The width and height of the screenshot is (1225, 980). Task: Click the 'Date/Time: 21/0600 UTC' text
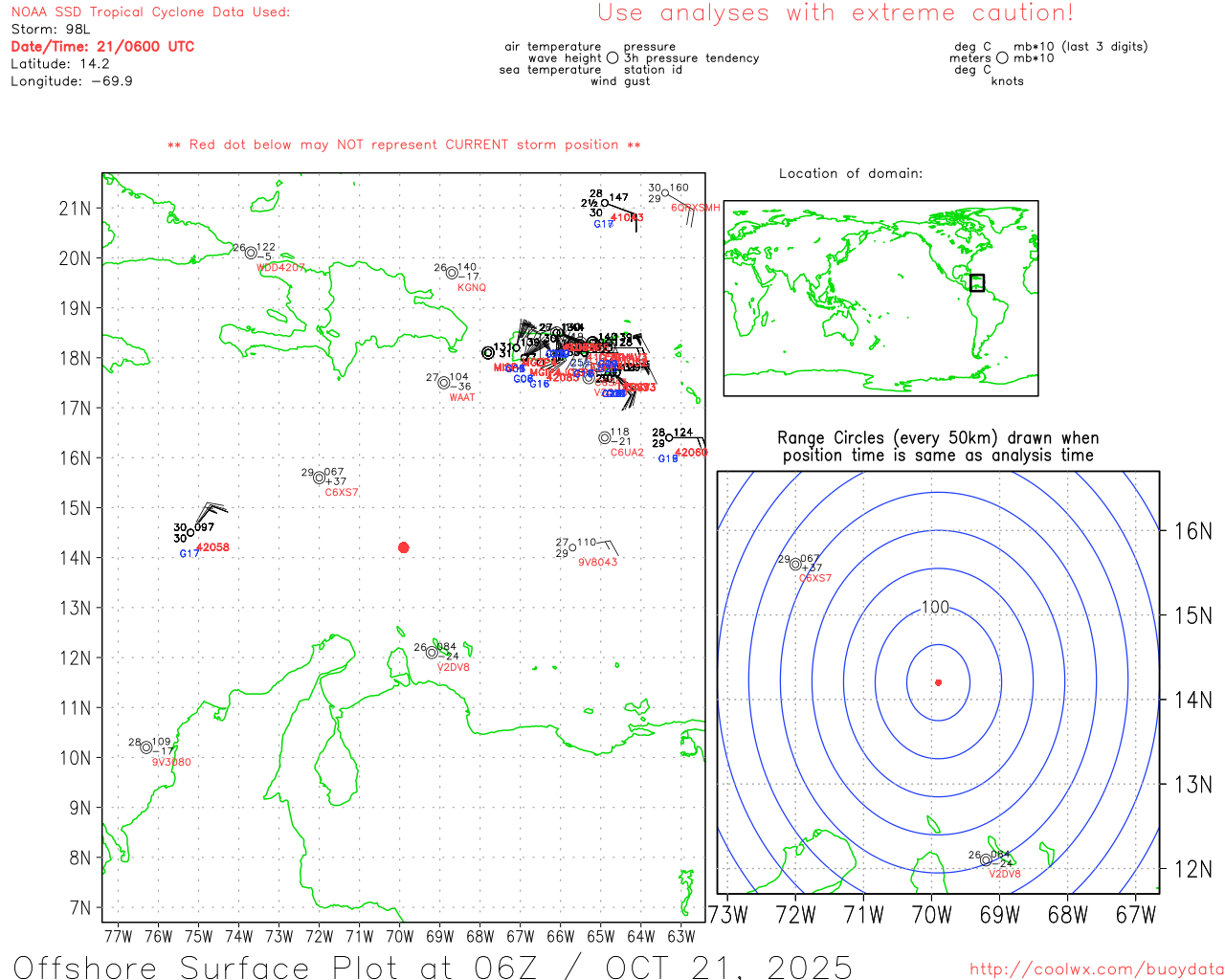click(102, 46)
